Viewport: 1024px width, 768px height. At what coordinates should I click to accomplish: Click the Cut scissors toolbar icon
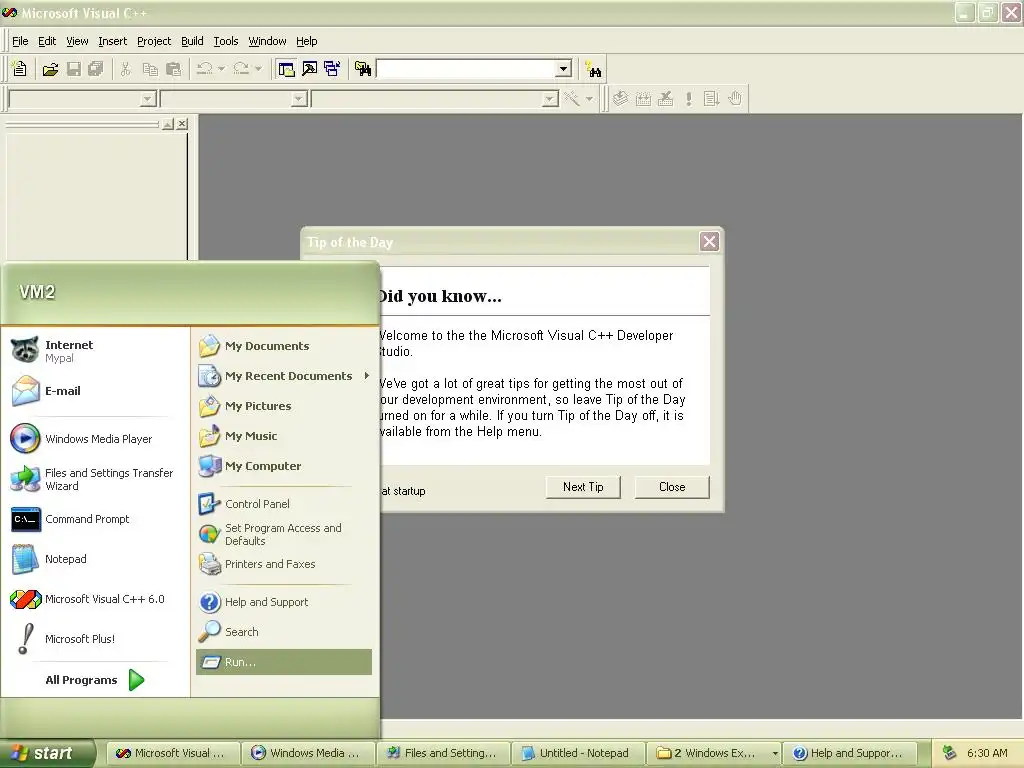125,69
